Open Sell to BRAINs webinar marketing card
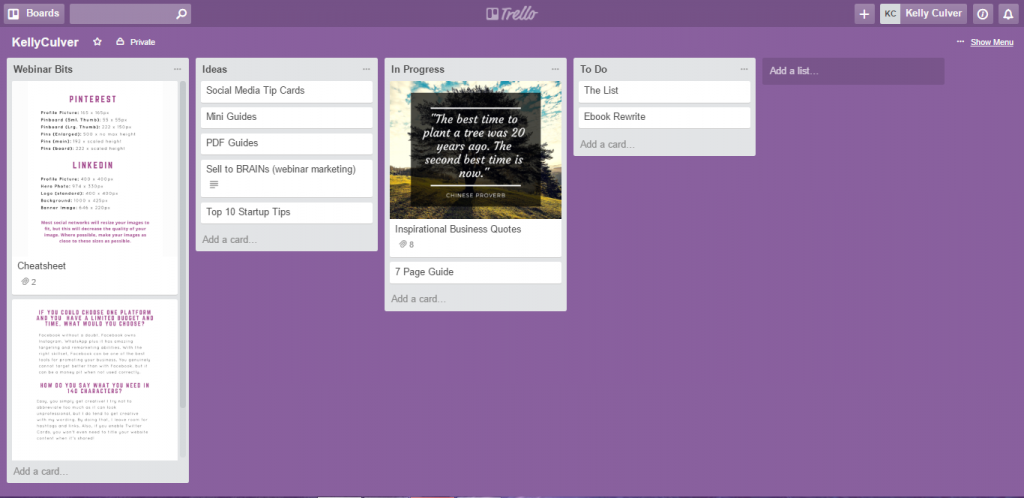 point(287,178)
